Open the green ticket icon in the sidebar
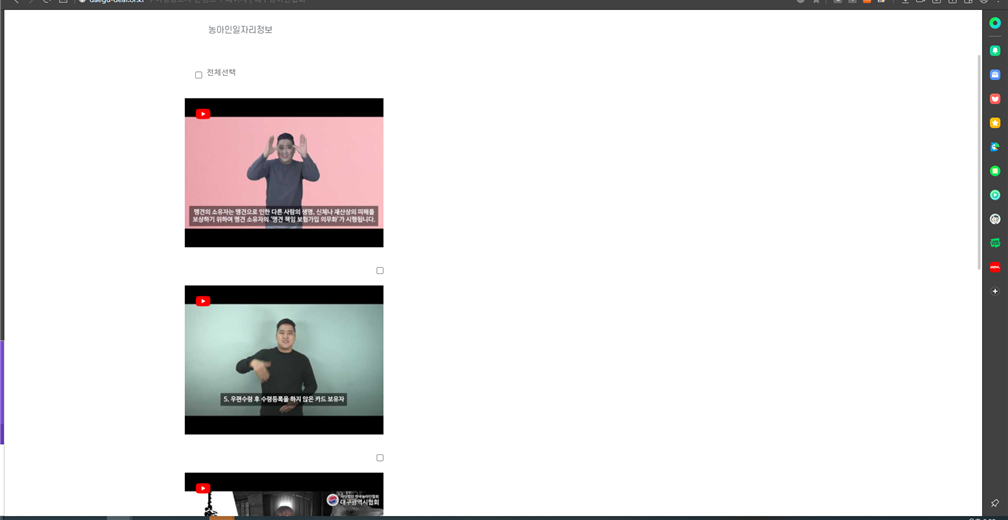1008x520 pixels. coord(995,243)
